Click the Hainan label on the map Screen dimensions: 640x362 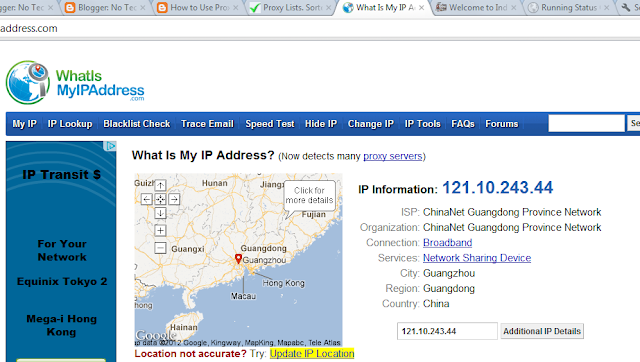[x=184, y=327]
